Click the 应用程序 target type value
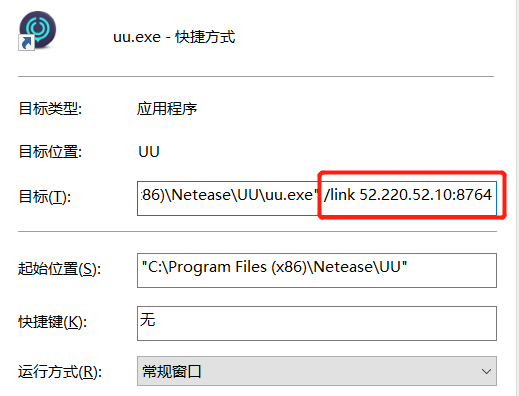 click(167, 109)
